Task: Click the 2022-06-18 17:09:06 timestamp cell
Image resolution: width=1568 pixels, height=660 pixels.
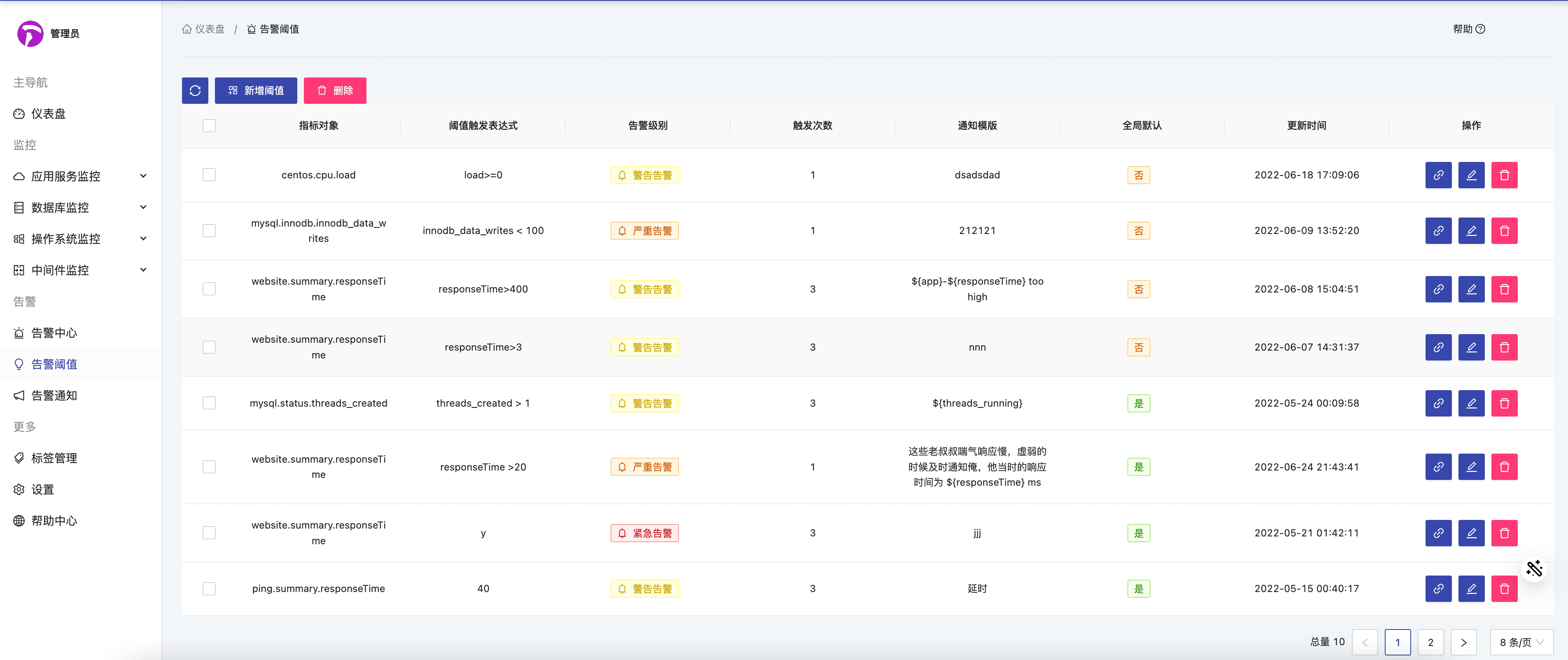Action: [x=1306, y=175]
